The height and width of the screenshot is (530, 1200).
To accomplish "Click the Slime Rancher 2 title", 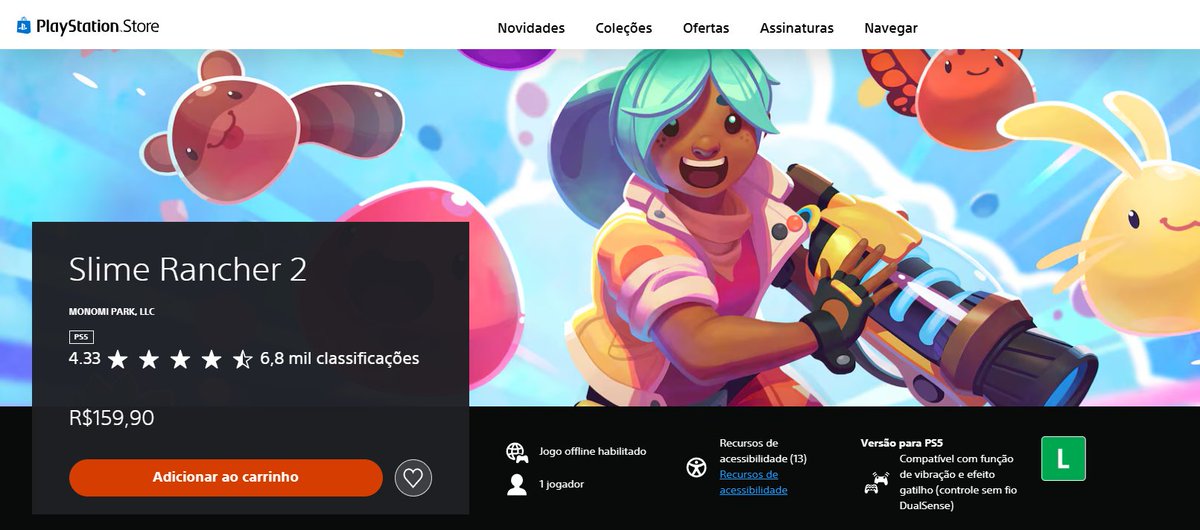I will (x=188, y=269).
